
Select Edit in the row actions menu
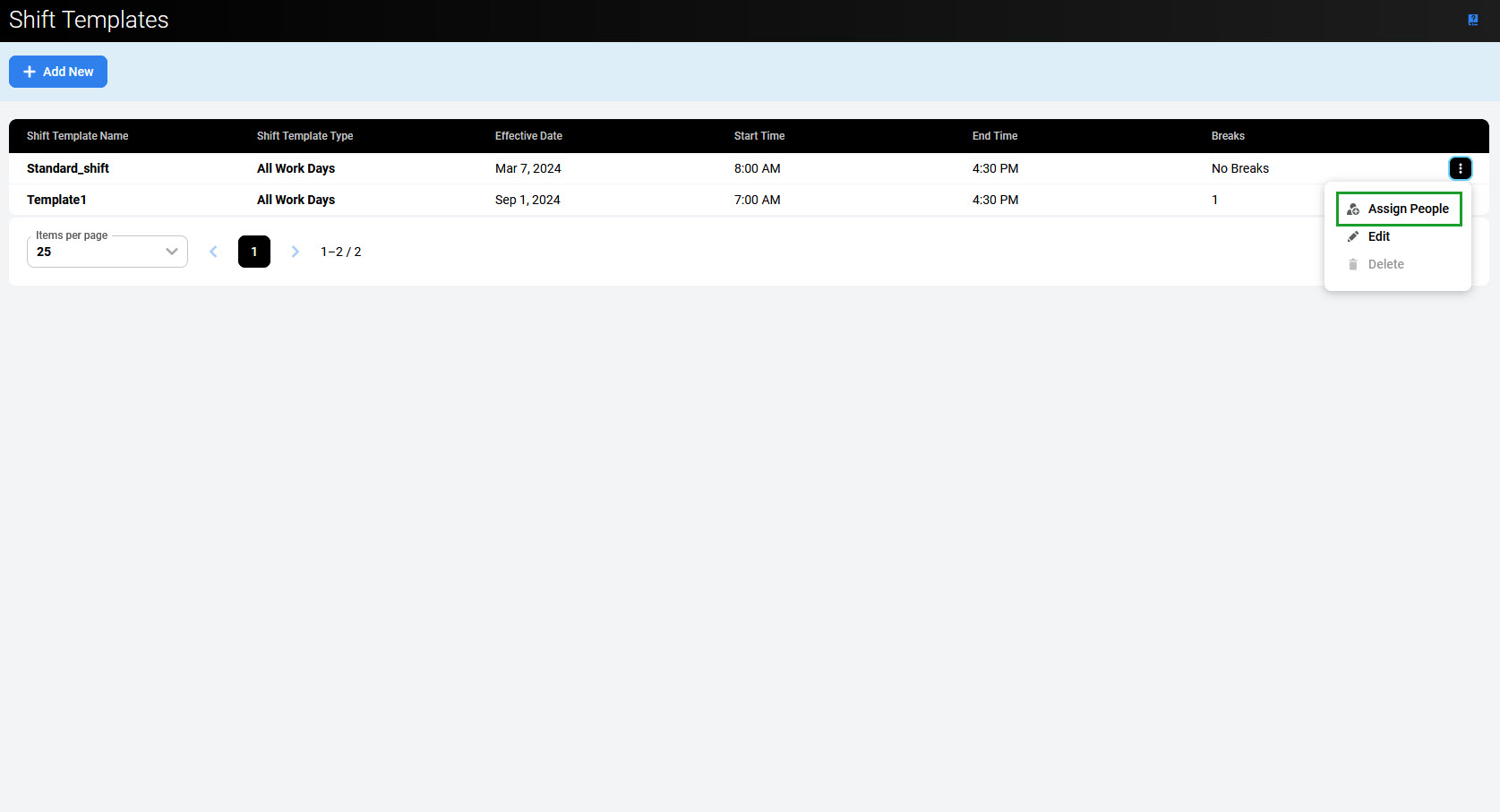(1378, 236)
